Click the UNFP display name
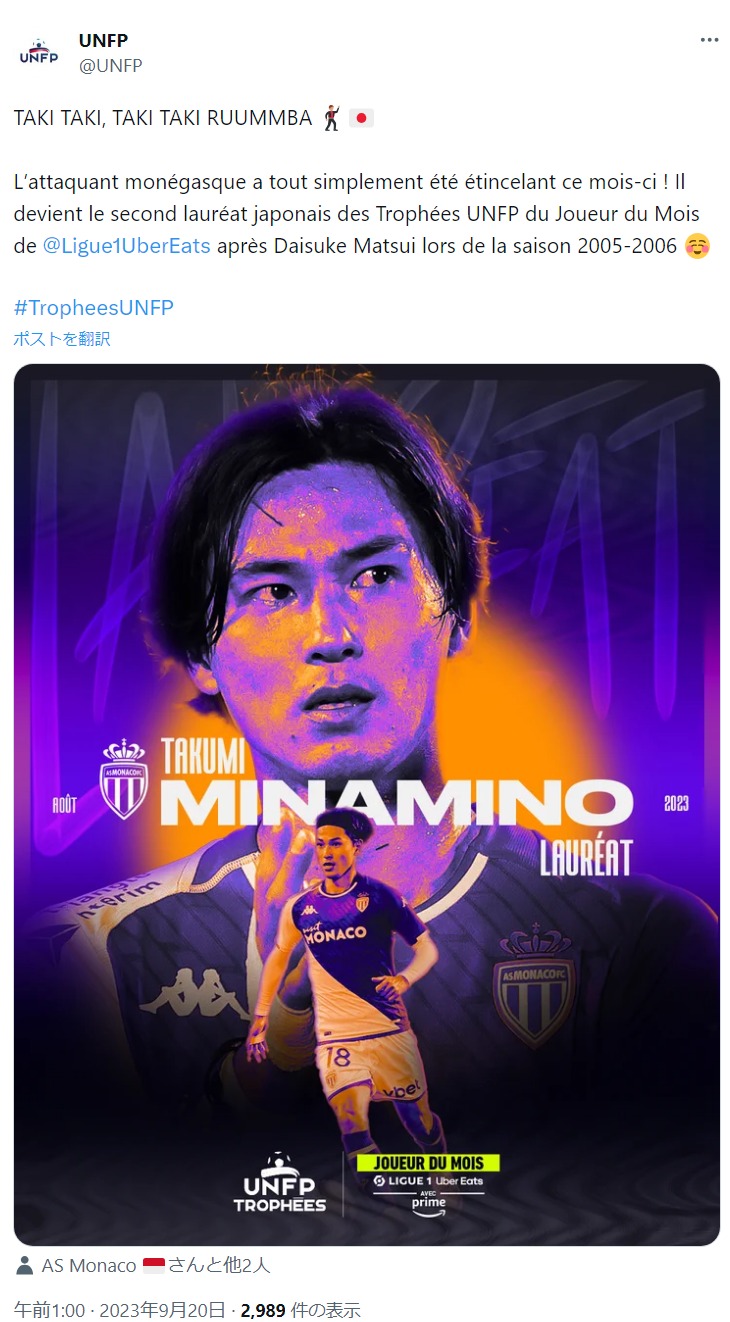Image resolution: width=730 pixels, height=1322 pixels. [x=103, y=41]
